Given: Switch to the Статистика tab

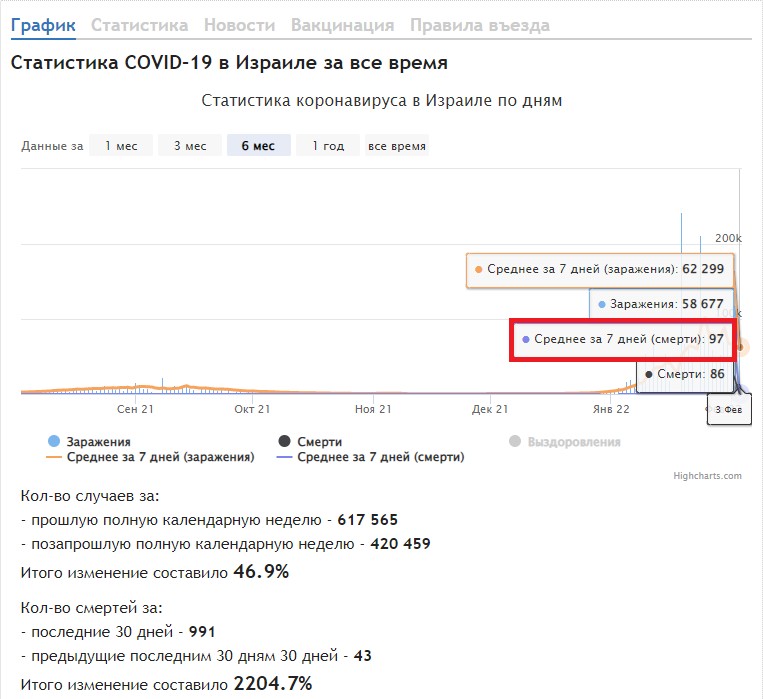Looking at the screenshot, I should [x=139, y=25].
